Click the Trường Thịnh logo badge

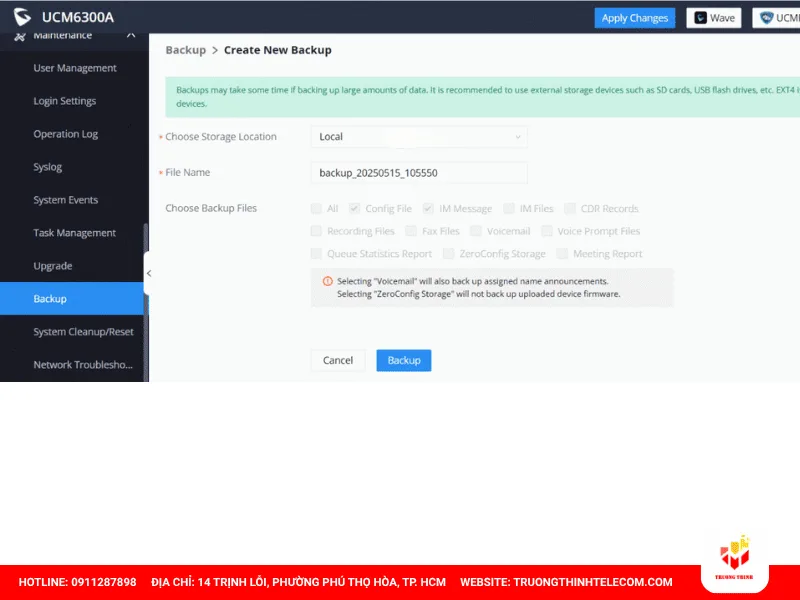coord(735,560)
